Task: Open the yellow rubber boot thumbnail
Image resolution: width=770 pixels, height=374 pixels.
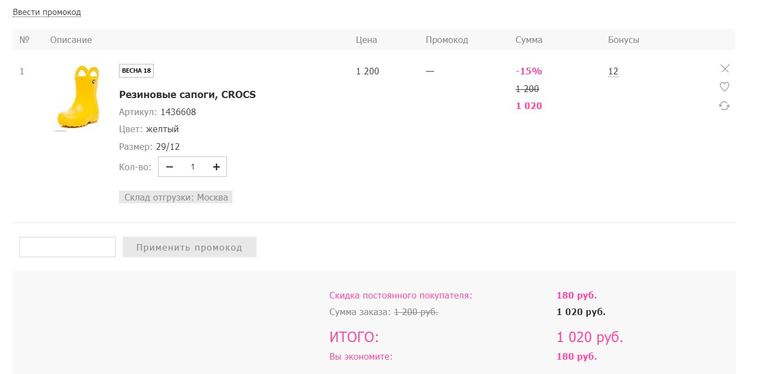Action: point(79,98)
